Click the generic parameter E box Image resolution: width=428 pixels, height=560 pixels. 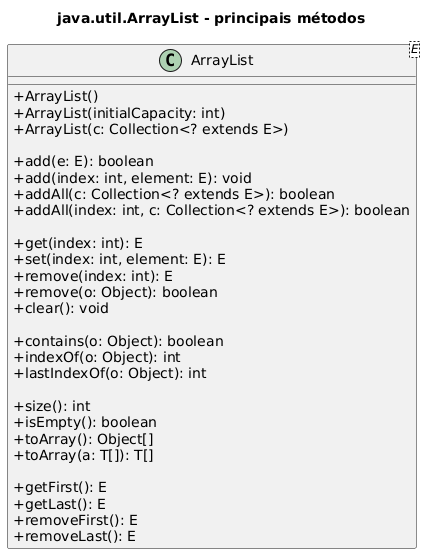[x=414, y=49]
